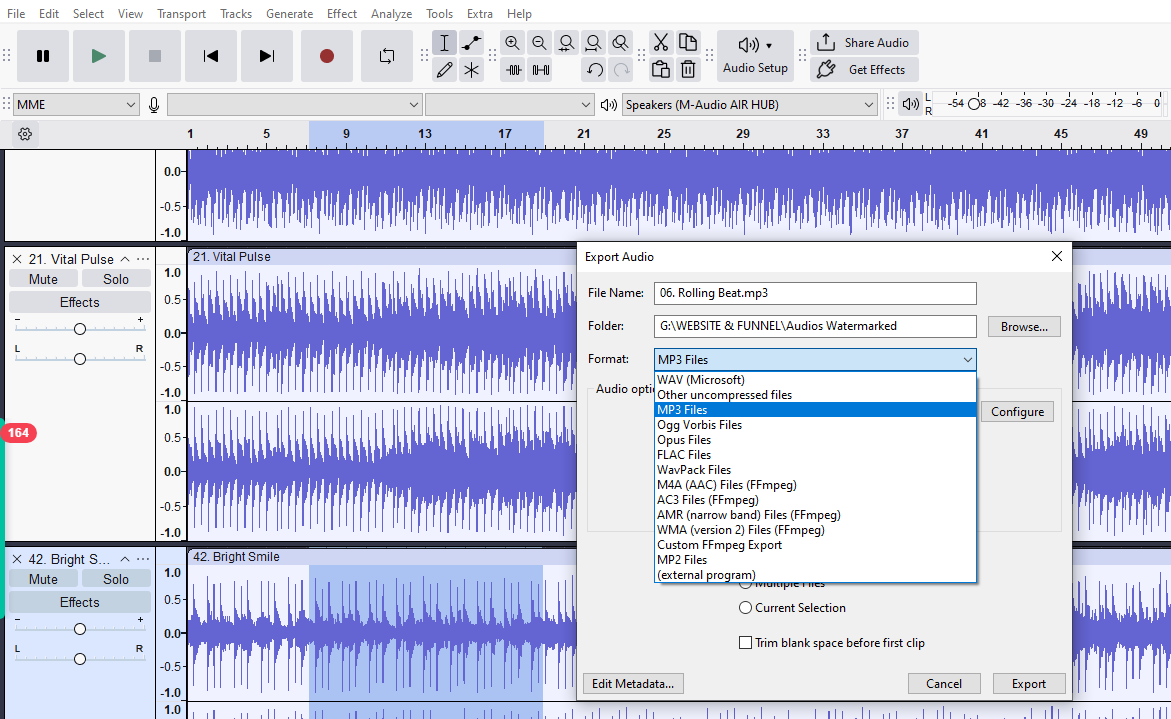This screenshot has height=719, width=1171.
Task: Undo the last action
Action: point(594,70)
